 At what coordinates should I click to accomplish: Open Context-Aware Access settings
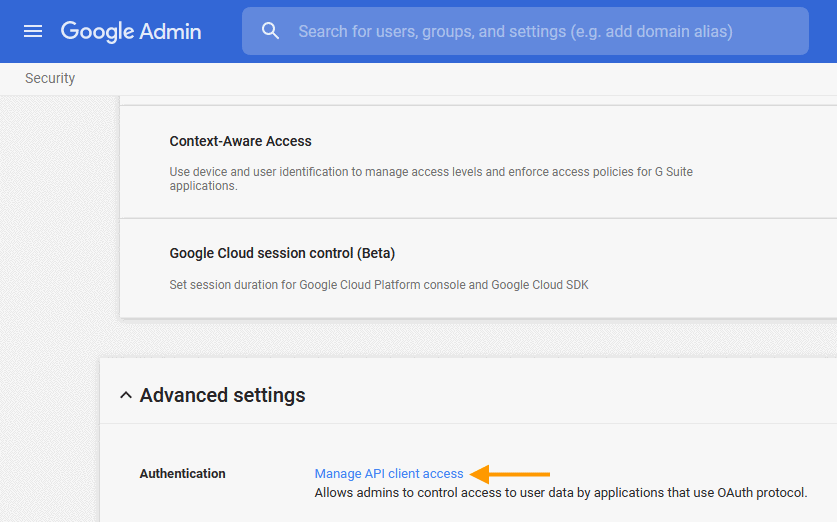(240, 141)
